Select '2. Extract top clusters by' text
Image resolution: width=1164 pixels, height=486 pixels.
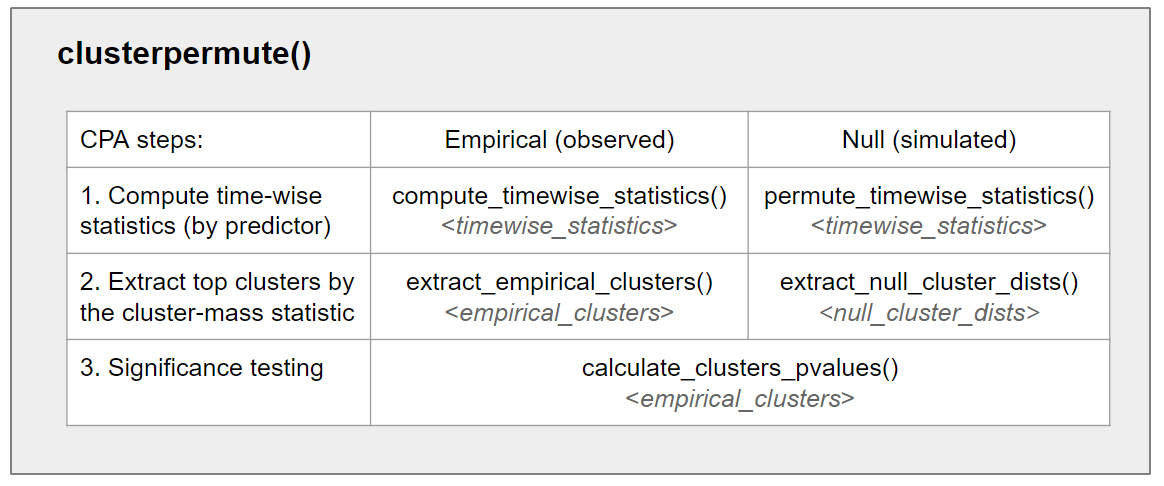pos(217,283)
